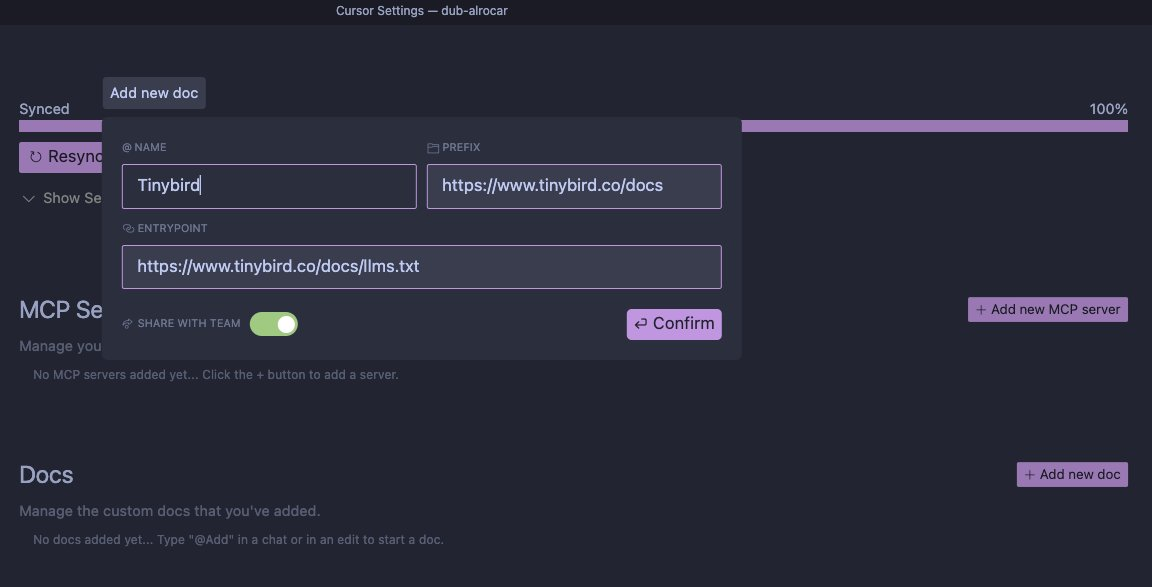Click 'Manage the custom docs that you've added' text
Screen dimensions: 1152x587
pos(170,511)
